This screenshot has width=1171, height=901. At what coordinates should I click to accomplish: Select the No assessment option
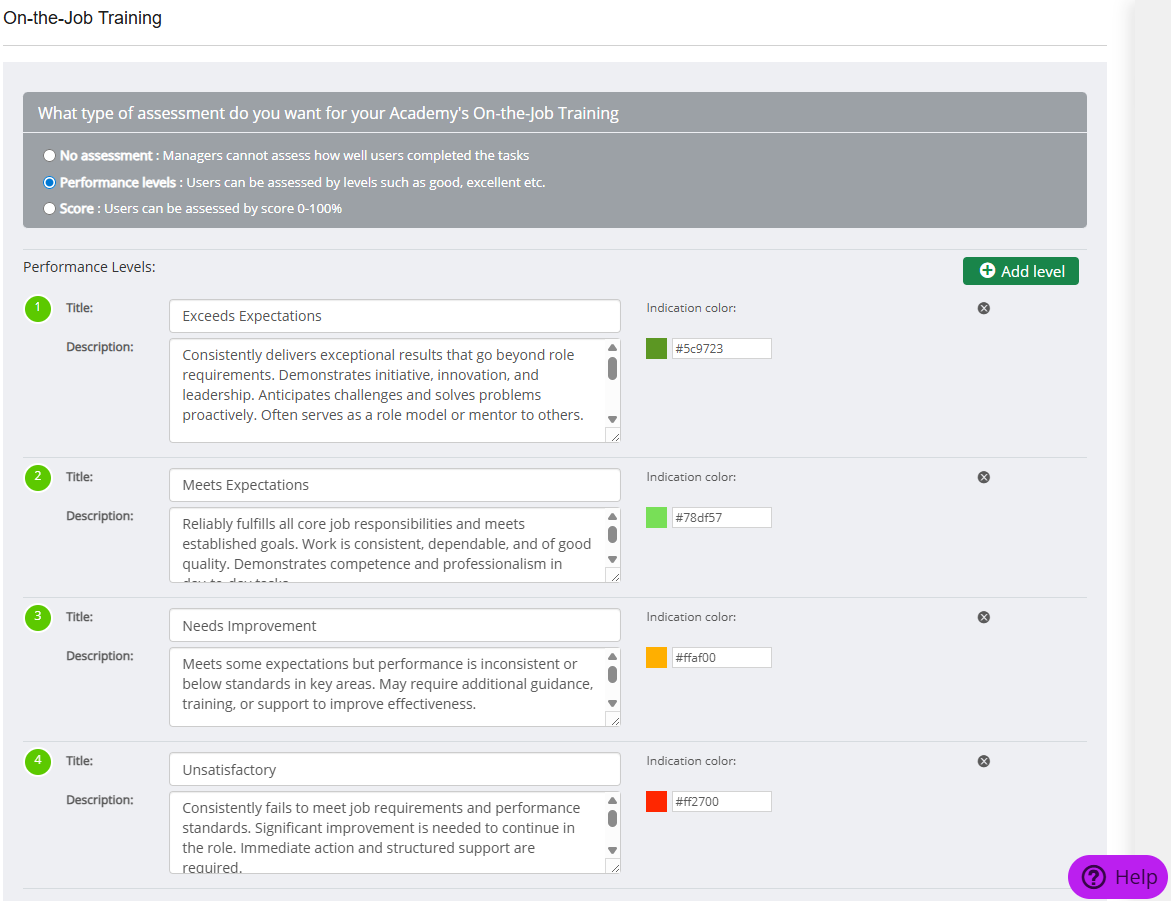tap(49, 156)
